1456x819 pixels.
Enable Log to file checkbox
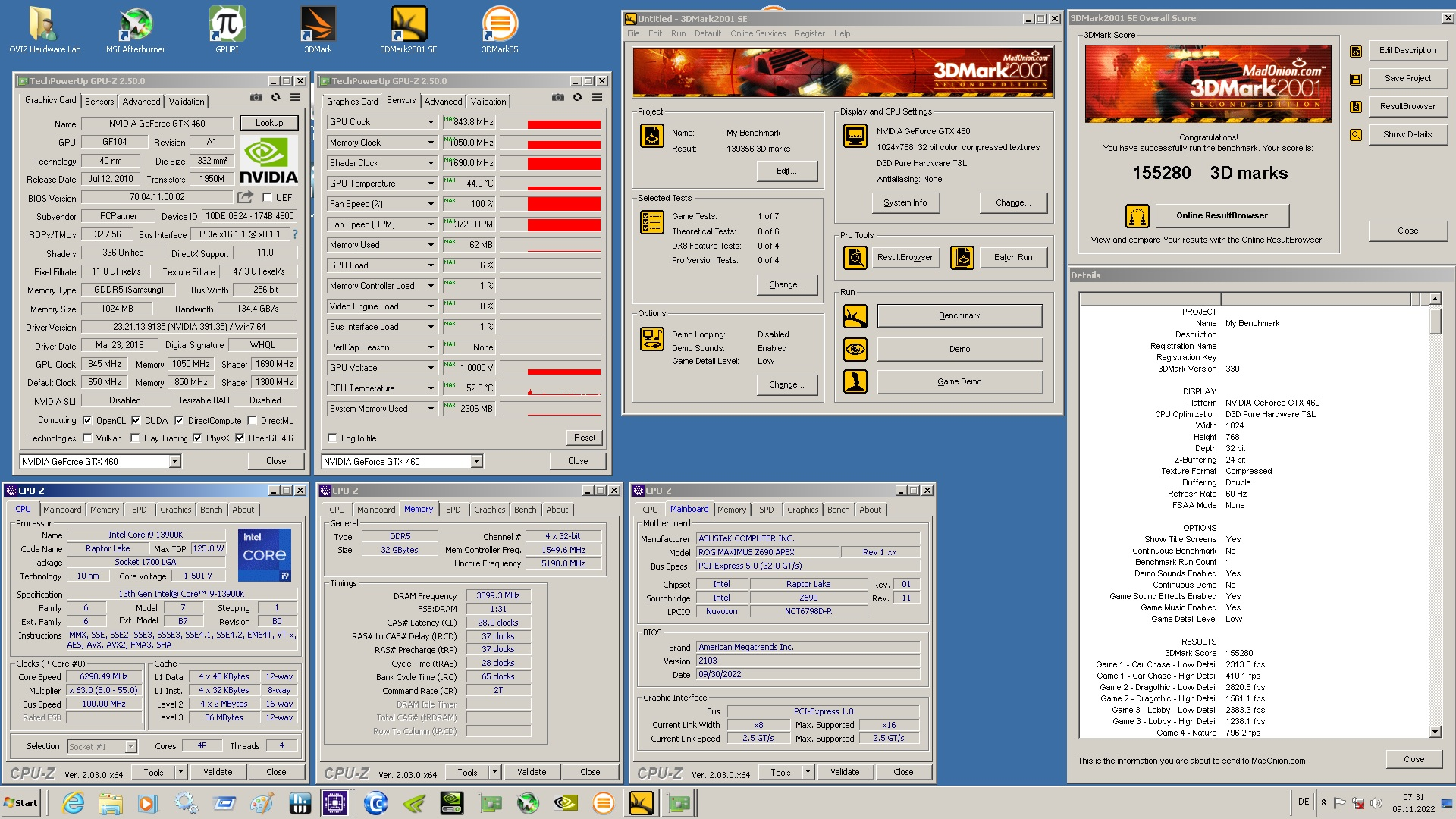coord(332,438)
